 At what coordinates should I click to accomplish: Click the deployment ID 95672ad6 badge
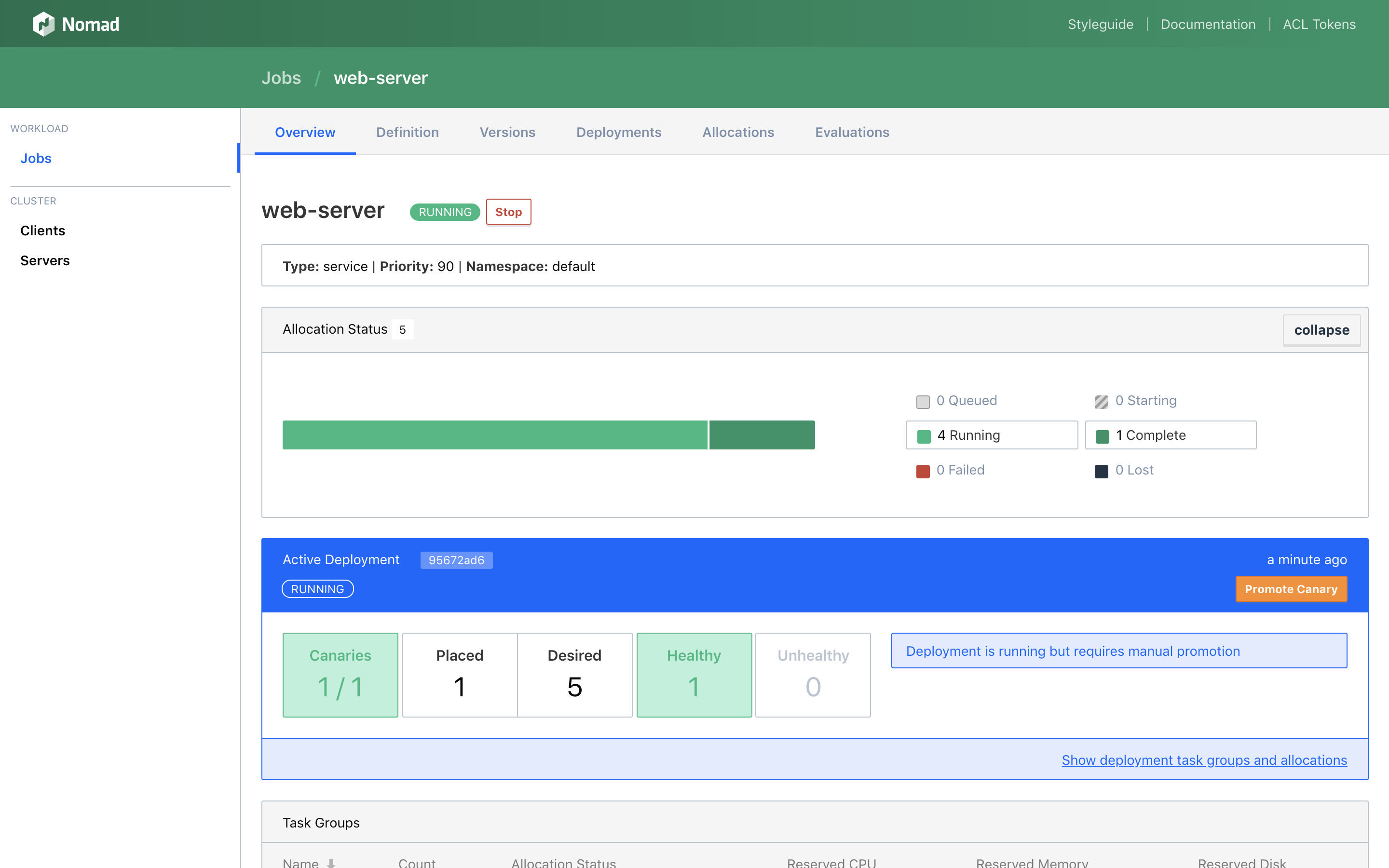click(x=456, y=560)
